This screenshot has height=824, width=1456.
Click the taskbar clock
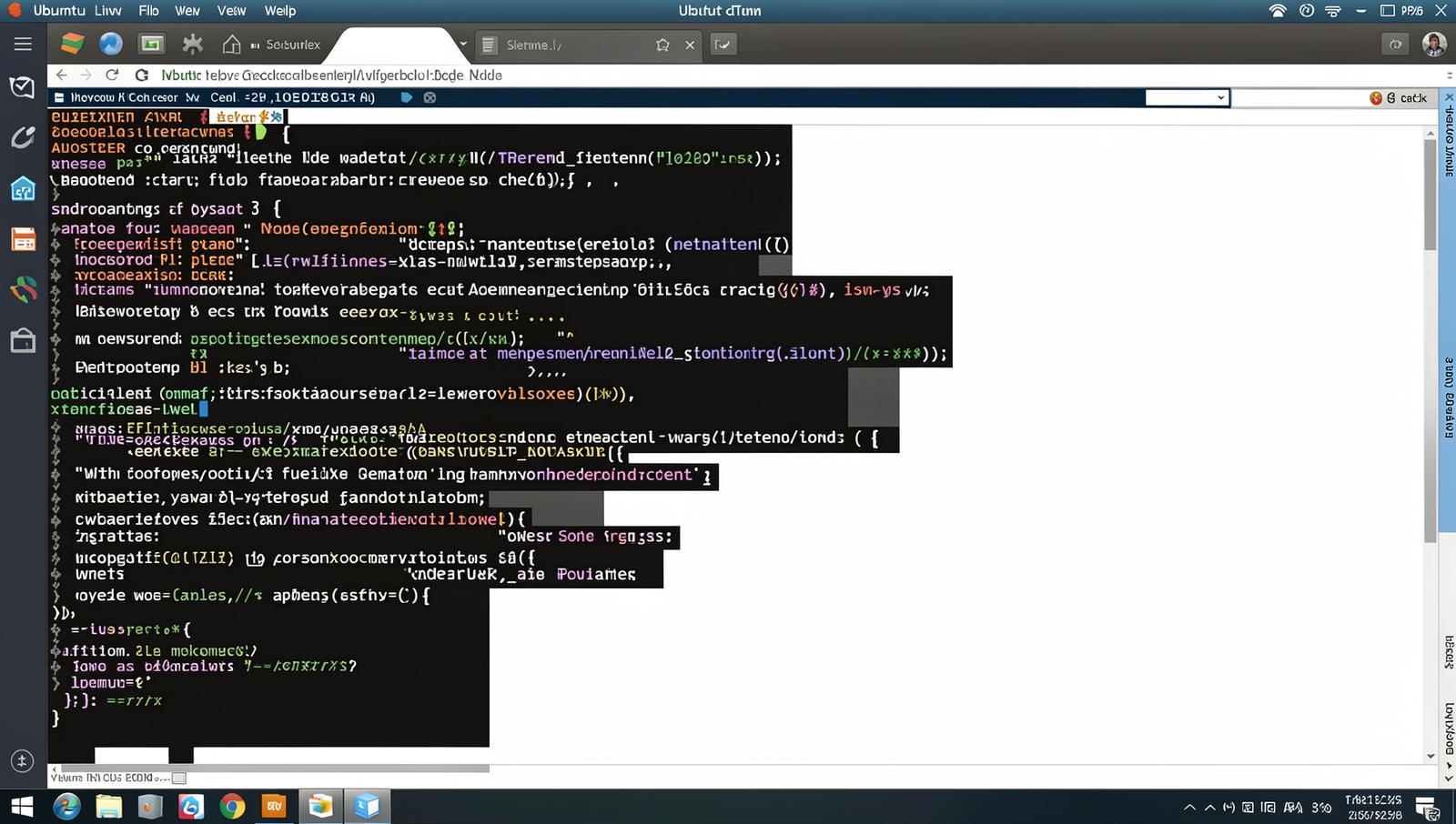click(1374, 807)
